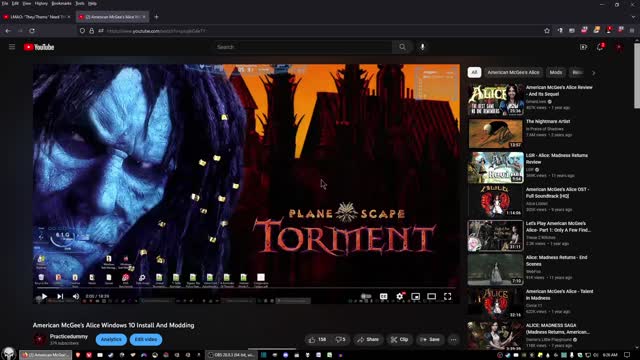This screenshot has width=640, height=360.
Task: Mute the video volume speaker icon
Action: 76,296
